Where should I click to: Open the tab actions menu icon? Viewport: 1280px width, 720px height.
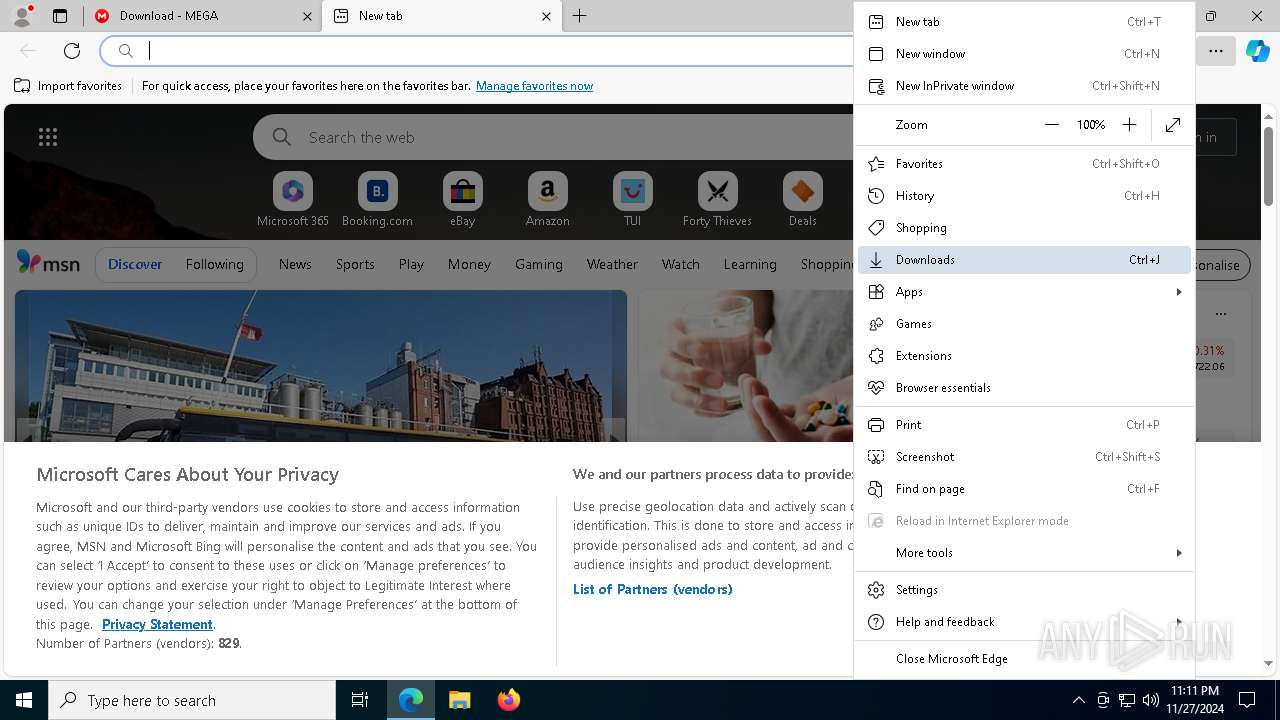coord(60,16)
